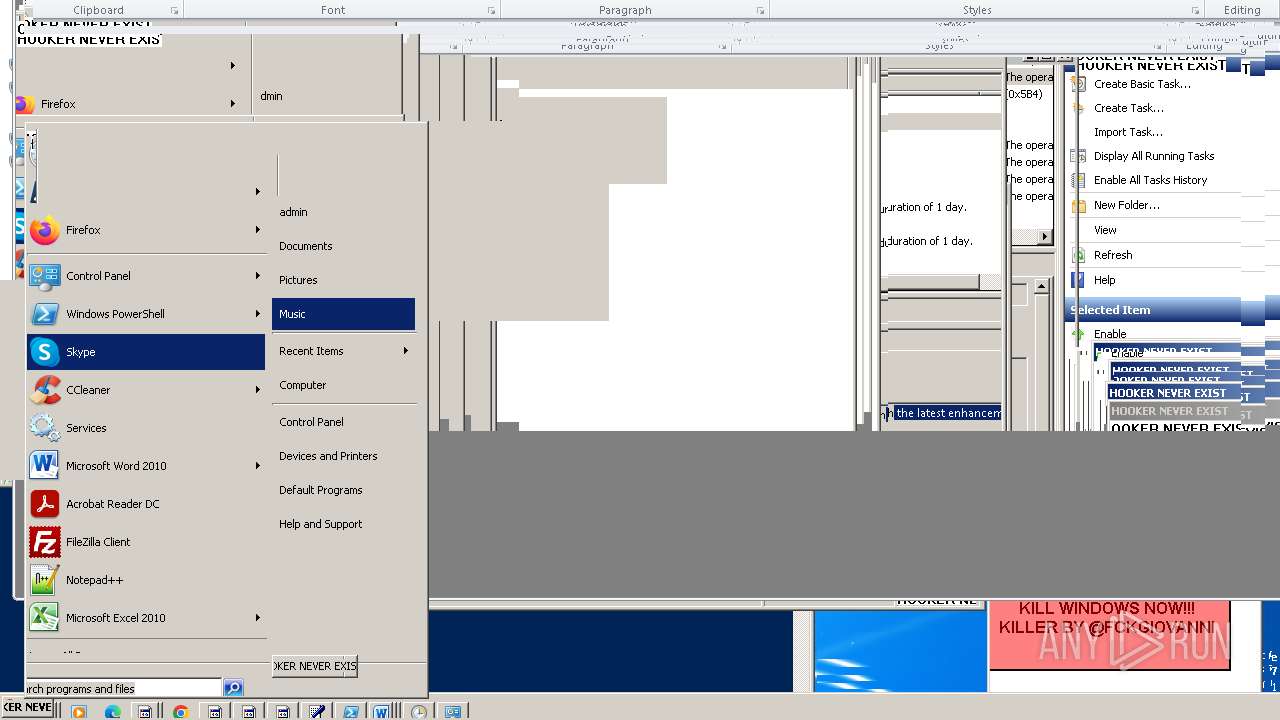The image size is (1280, 720).
Task: Open Acrobat Reader DC icon
Action: [x=45, y=504]
